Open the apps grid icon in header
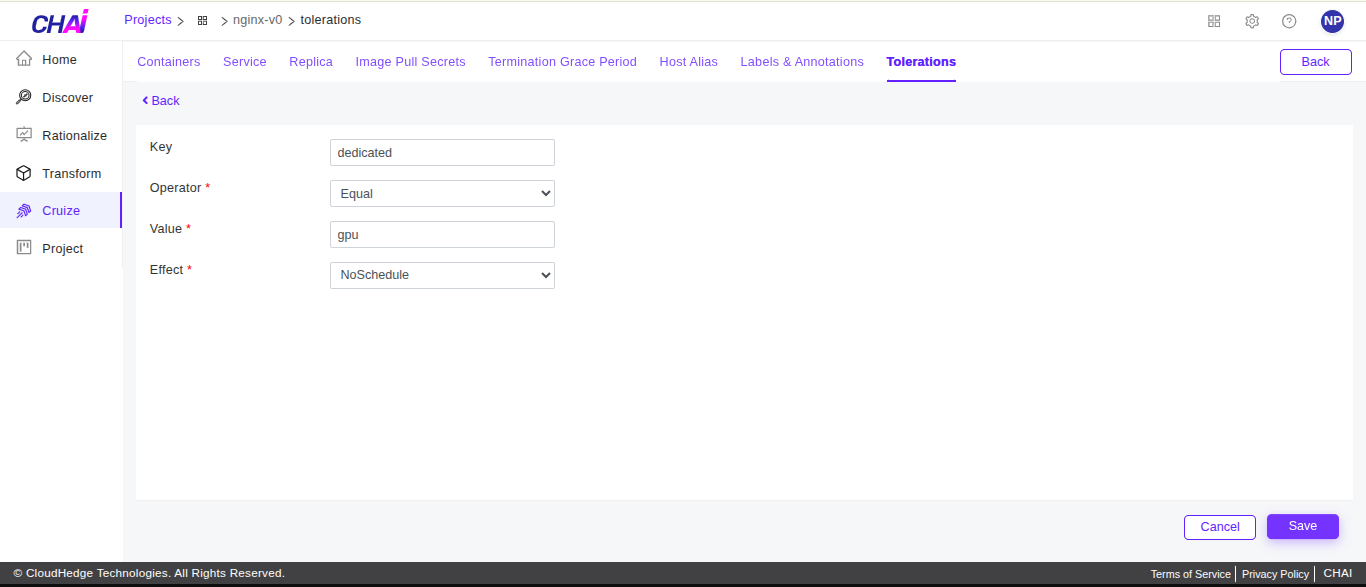1366x587 pixels. coord(1214,21)
